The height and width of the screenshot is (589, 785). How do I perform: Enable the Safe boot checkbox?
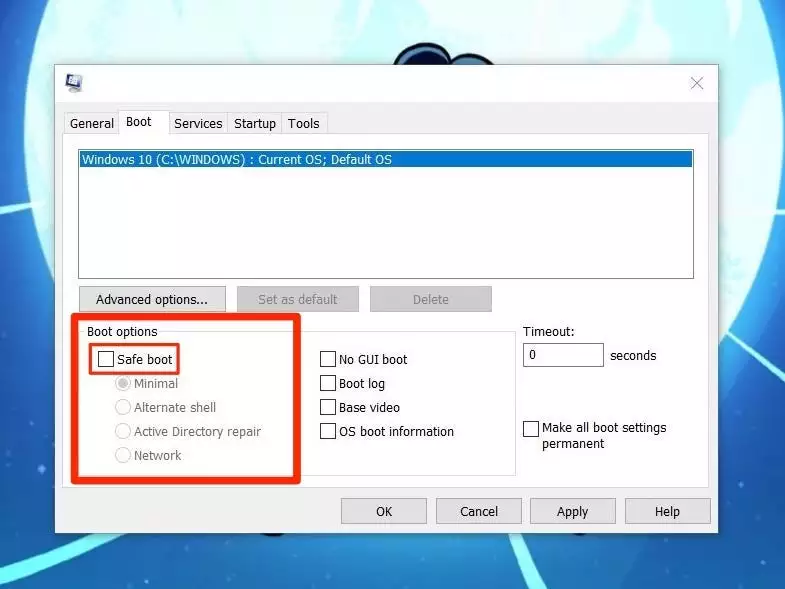click(x=106, y=359)
